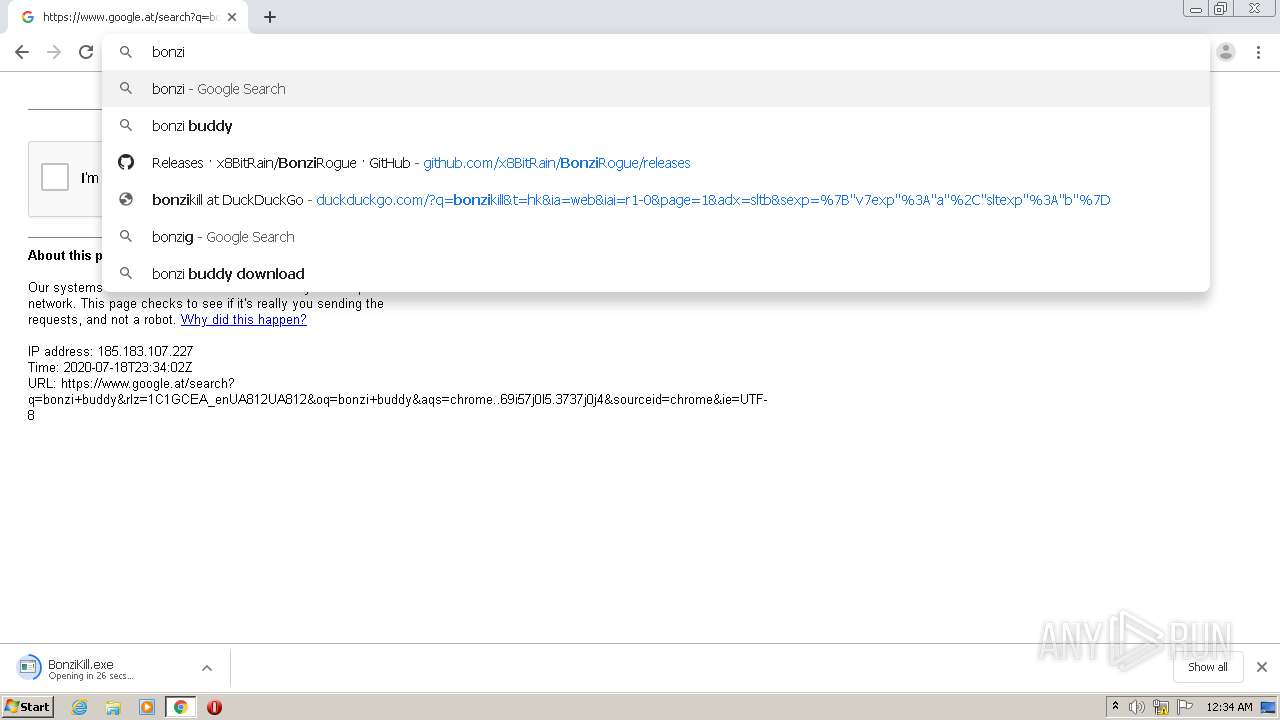The height and width of the screenshot is (720, 1280).
Task: Click the IP address 185.183.107.227 text
Action: (110, 352)
